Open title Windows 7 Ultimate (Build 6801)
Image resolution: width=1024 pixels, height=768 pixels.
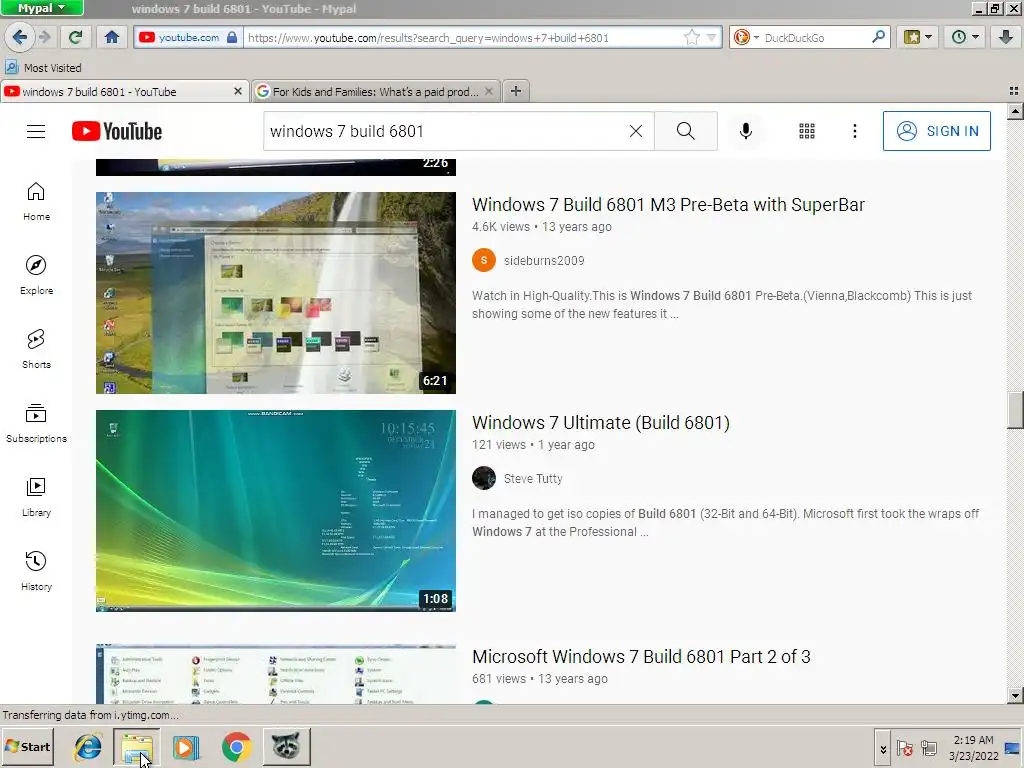[x=601, y=423]
